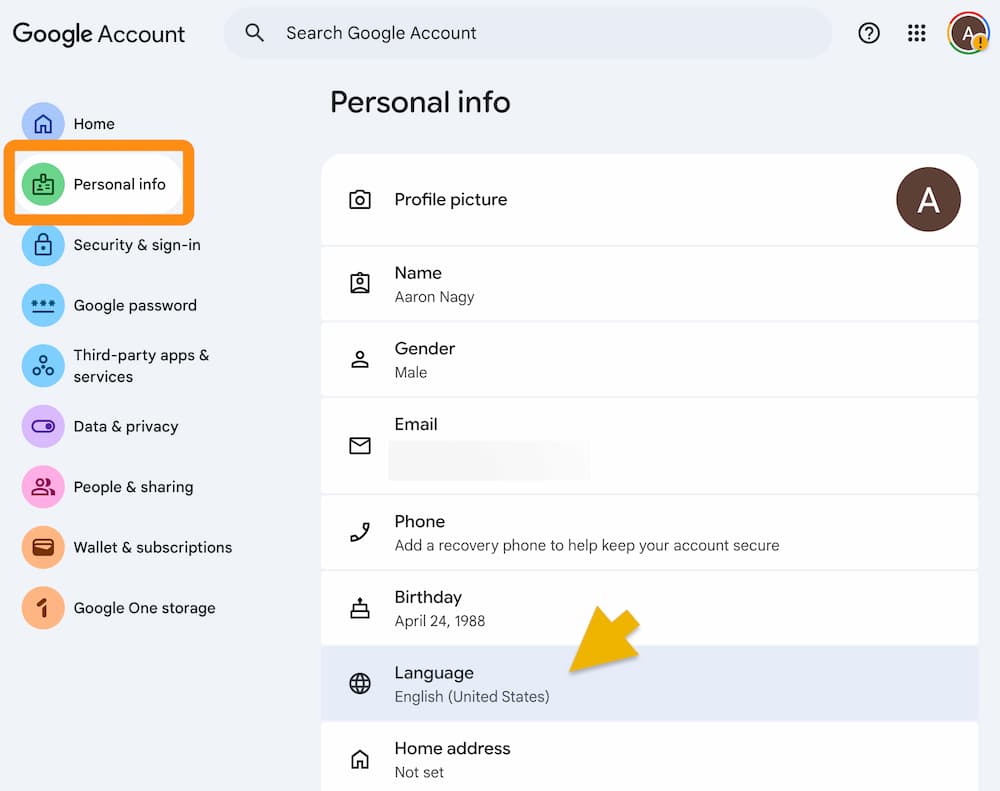
Task: Open the People & sharing icon
Action: 43,487
